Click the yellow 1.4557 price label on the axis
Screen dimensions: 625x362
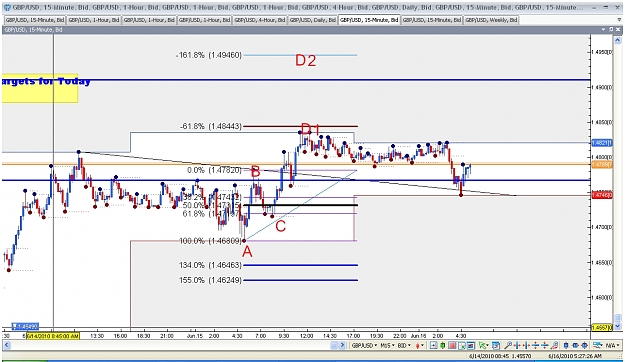(x=601, y=327)
